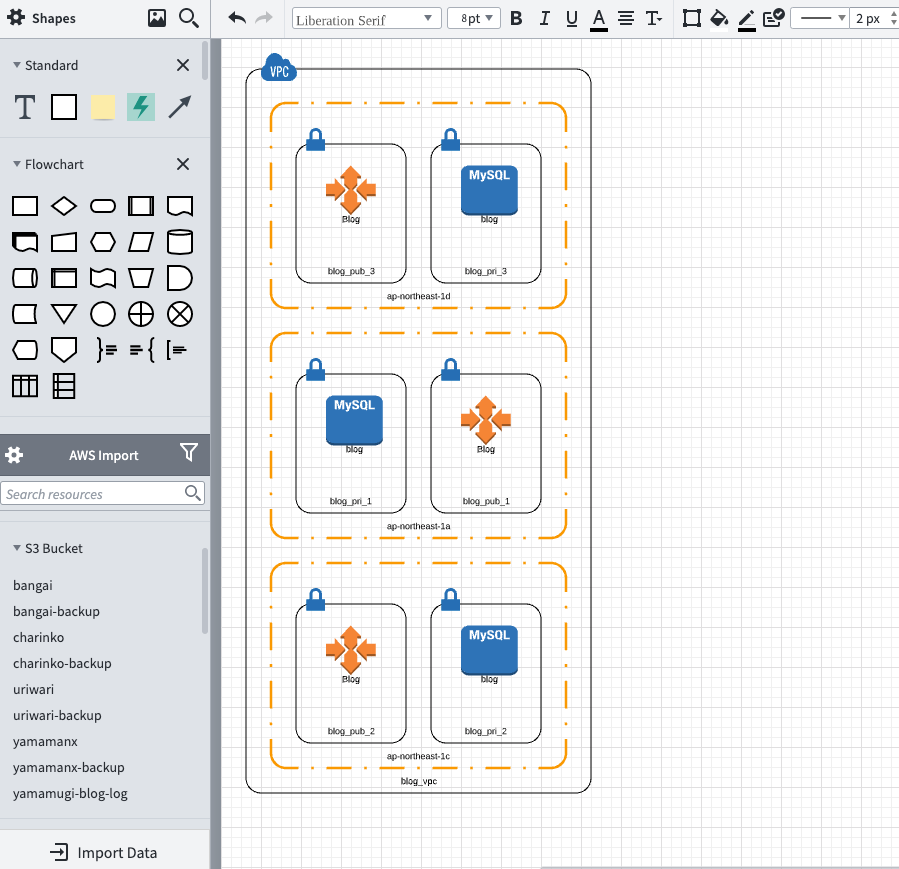Select the flowchart database cylinder
Viewport: 899px width, 869px height.
[x=179, y=242]
